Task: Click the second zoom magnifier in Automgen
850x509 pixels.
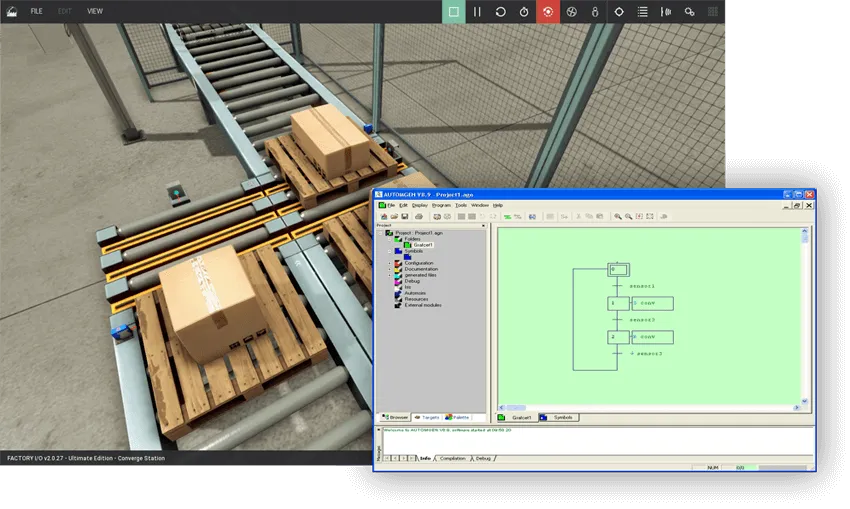Action: (x=628, y=216)
